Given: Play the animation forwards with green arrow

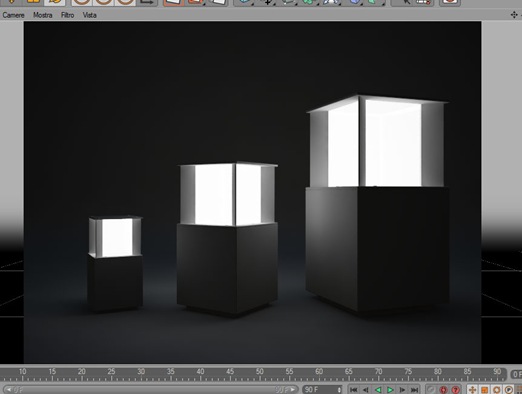Looking at the screenshot, I should tap(390, 389).
